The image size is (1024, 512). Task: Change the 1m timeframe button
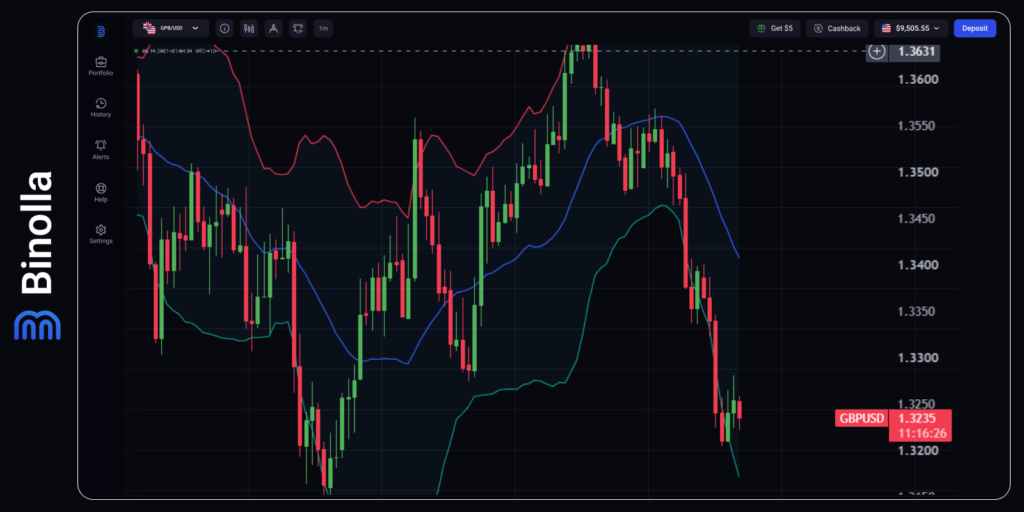(323, 28)
